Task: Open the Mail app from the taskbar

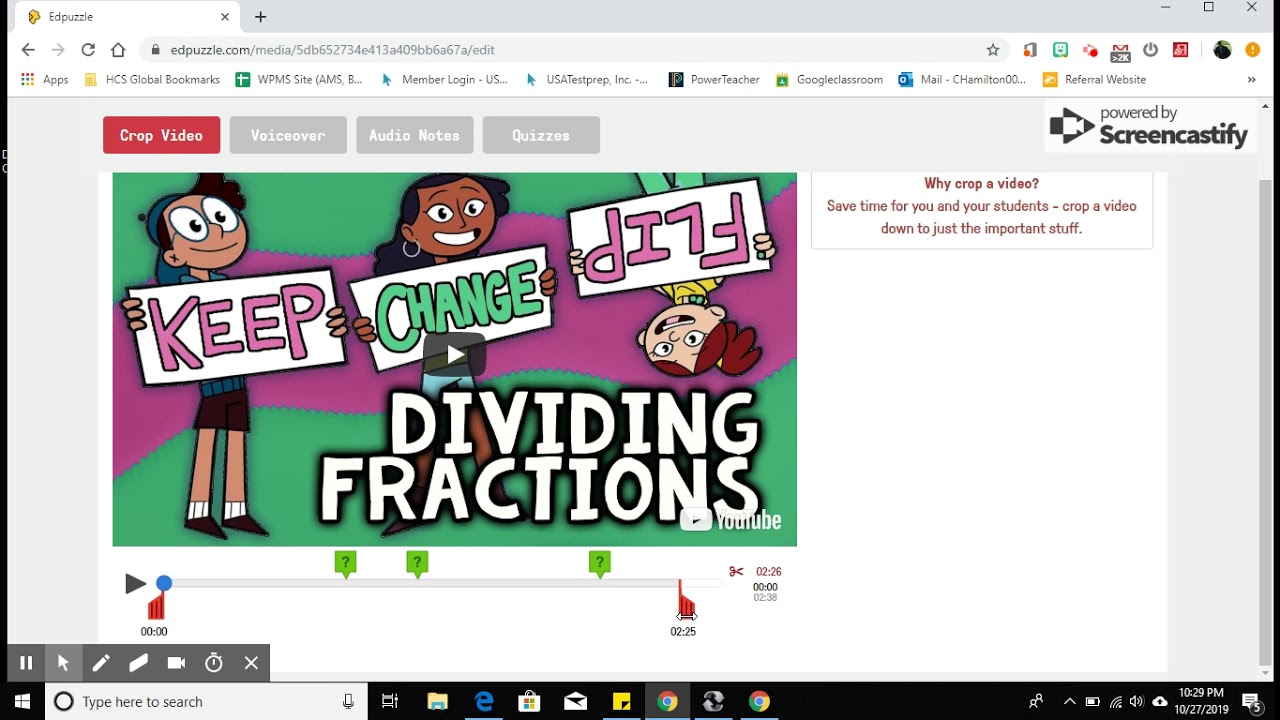Action: point(575,702)
